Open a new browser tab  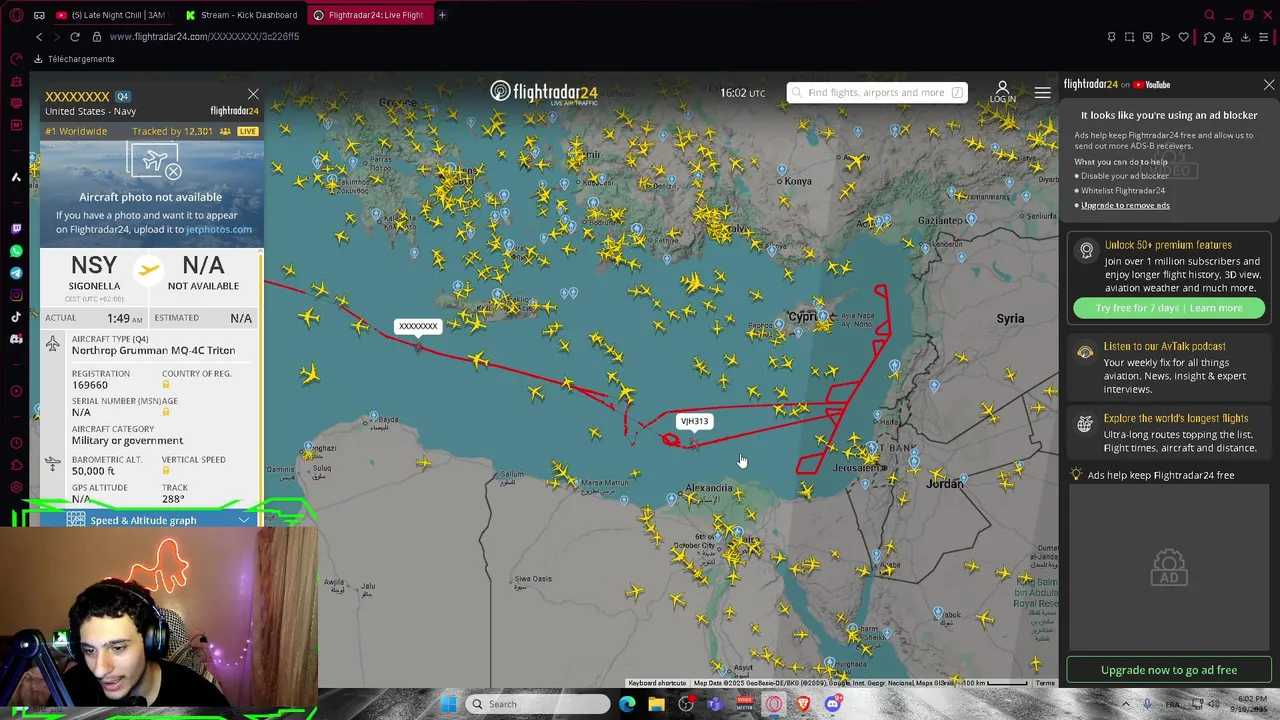click(442, 15)
